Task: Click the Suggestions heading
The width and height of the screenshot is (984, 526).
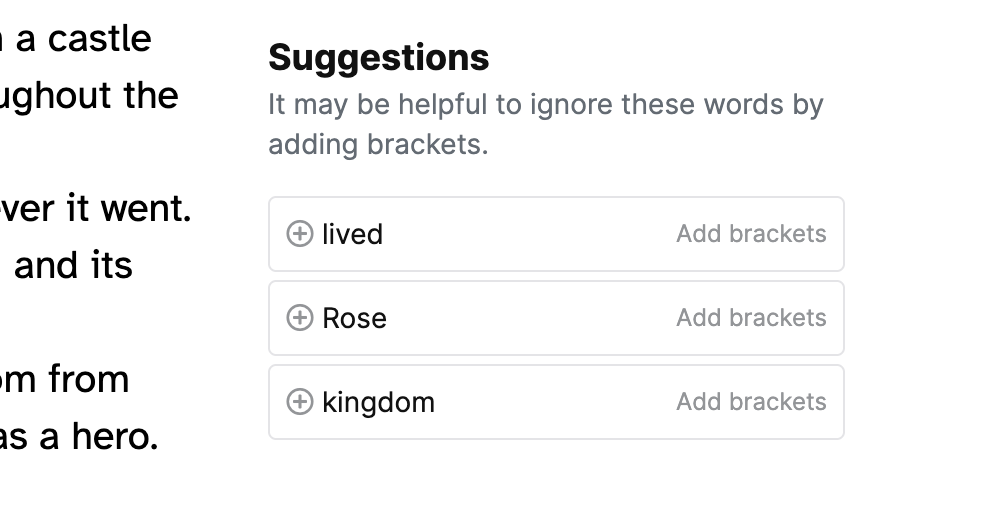Action: (x=379, y=58)
